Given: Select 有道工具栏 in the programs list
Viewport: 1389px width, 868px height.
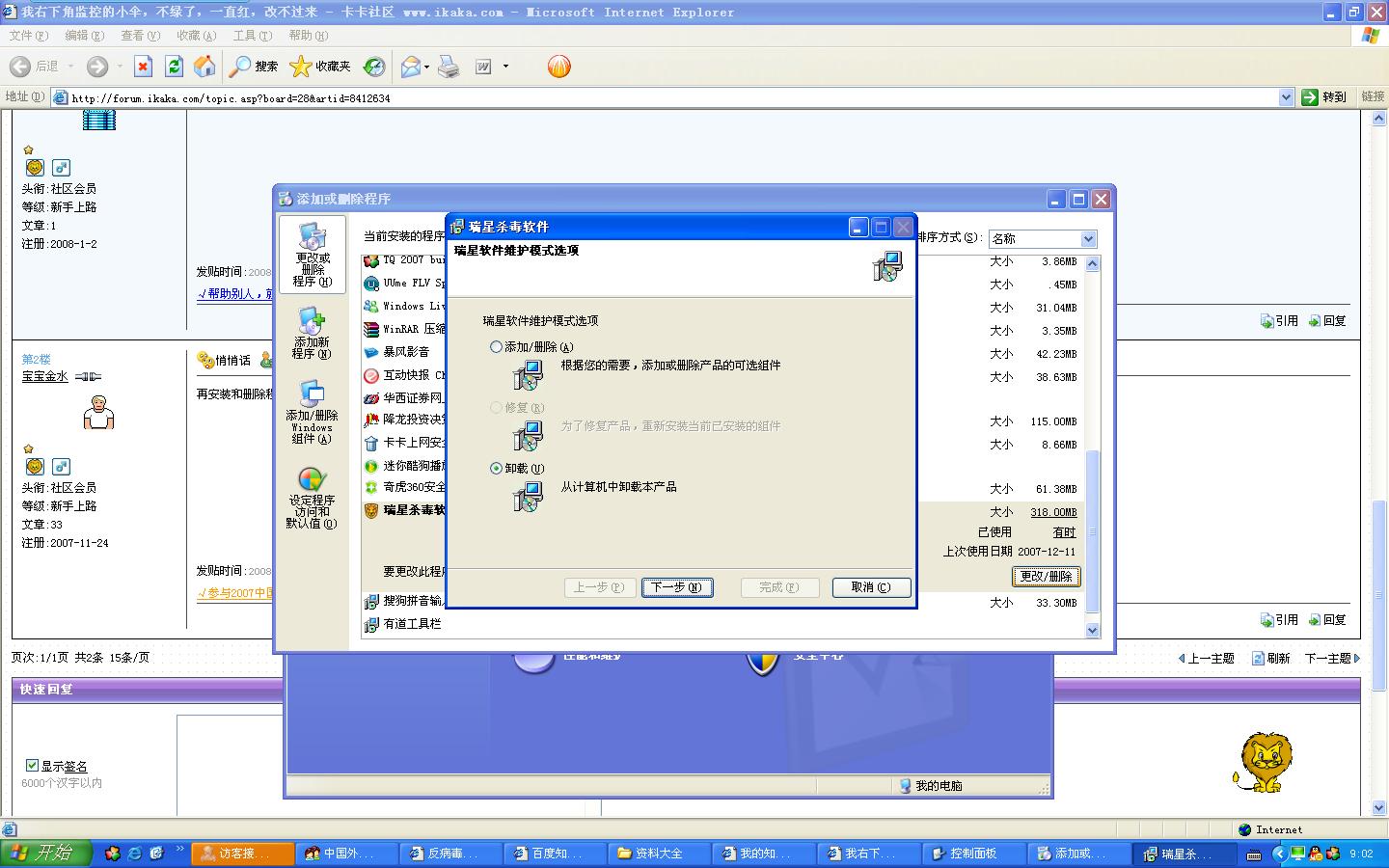Looking at the screenshot, I should click(412, 624).
